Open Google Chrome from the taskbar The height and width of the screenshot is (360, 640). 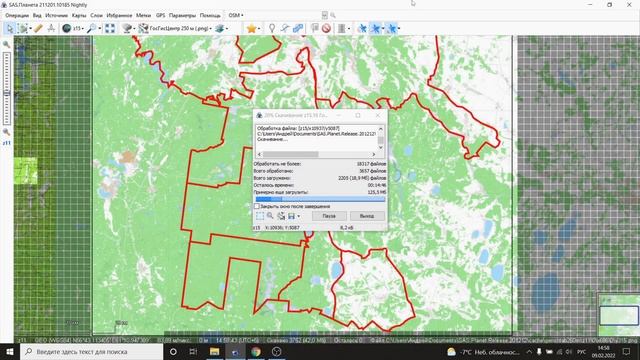(x=256, y=351)
